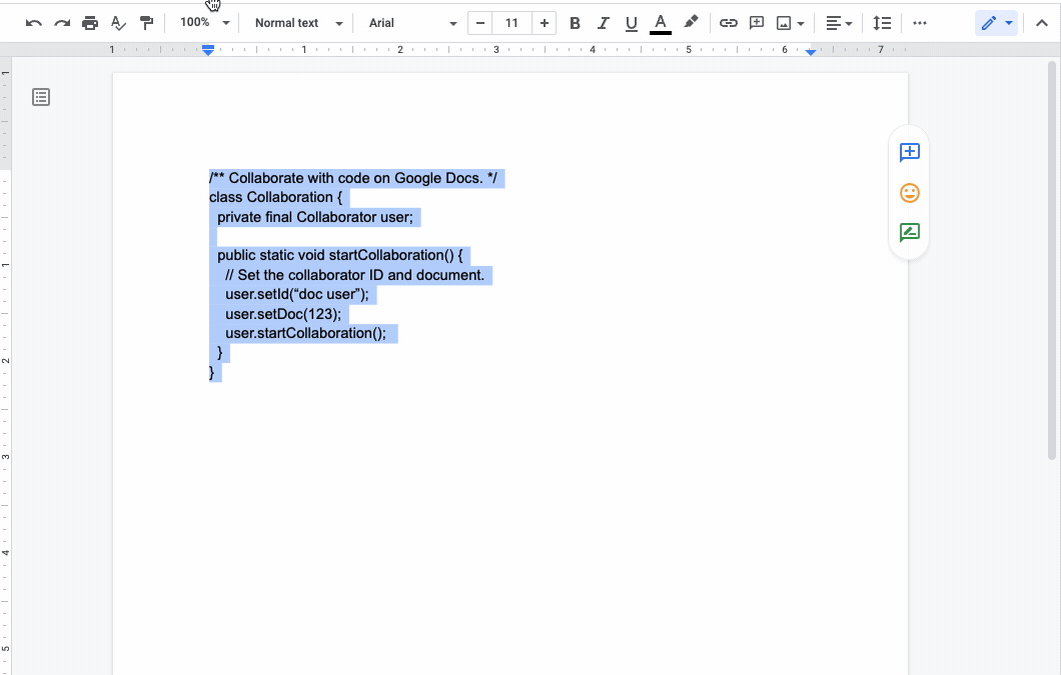Viewport: 1061px width, 675px height.
Task: Add emoji reaction smiley icon
Action: click(909, 193)
